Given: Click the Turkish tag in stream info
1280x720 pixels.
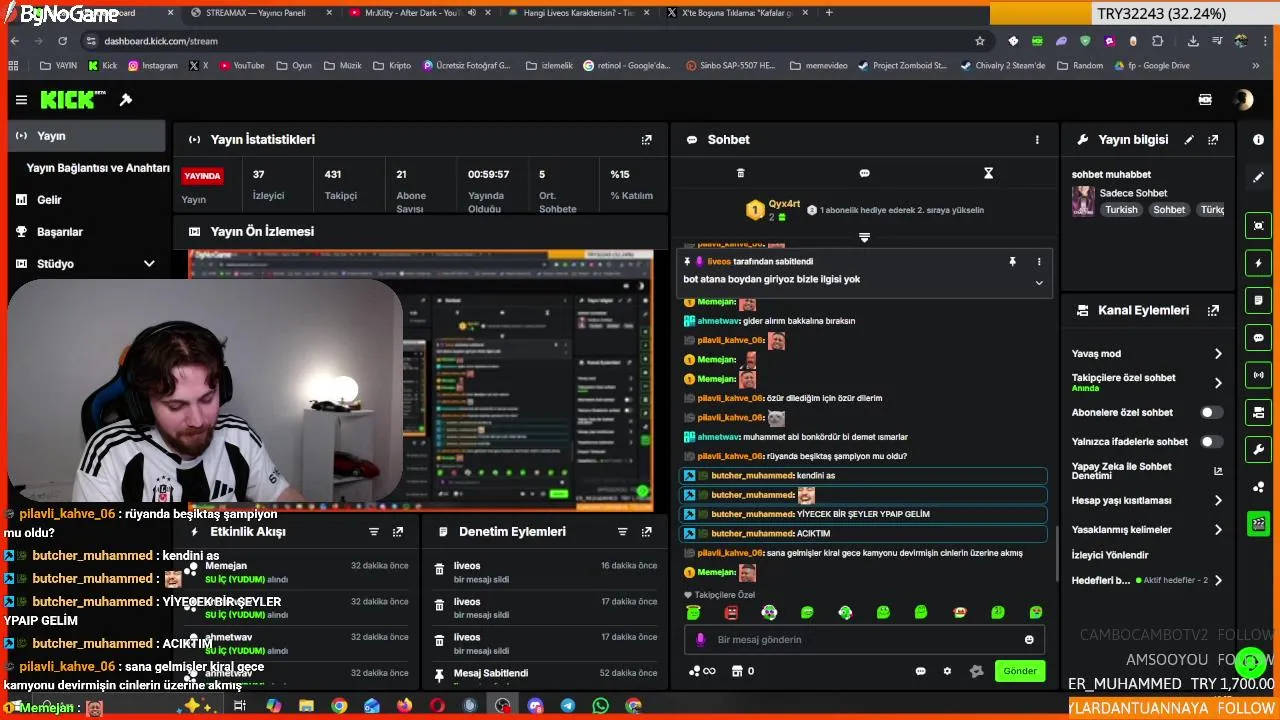Looking at the screenshot, I should click(1121, 210).
